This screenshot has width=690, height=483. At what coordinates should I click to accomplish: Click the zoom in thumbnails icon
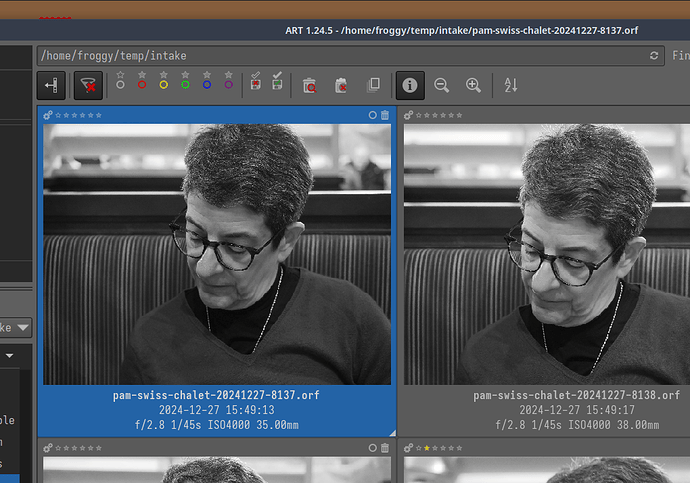click(473, 86)
